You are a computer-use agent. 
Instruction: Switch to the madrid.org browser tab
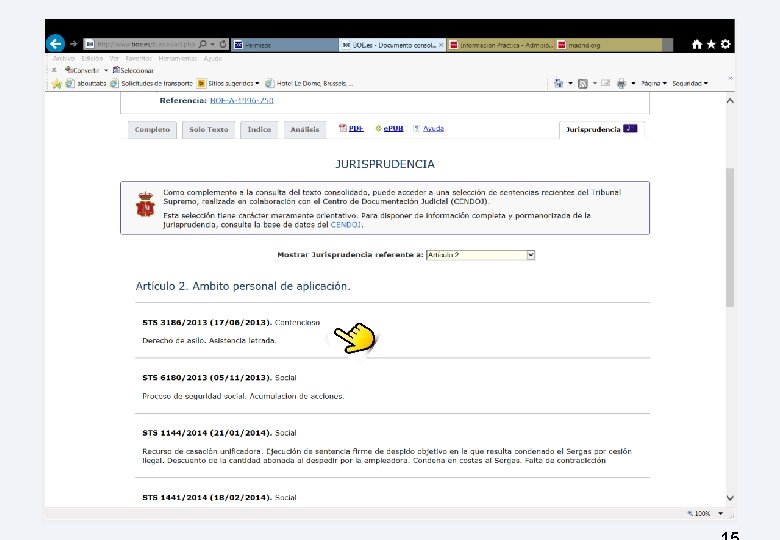(x=609, y=45)
